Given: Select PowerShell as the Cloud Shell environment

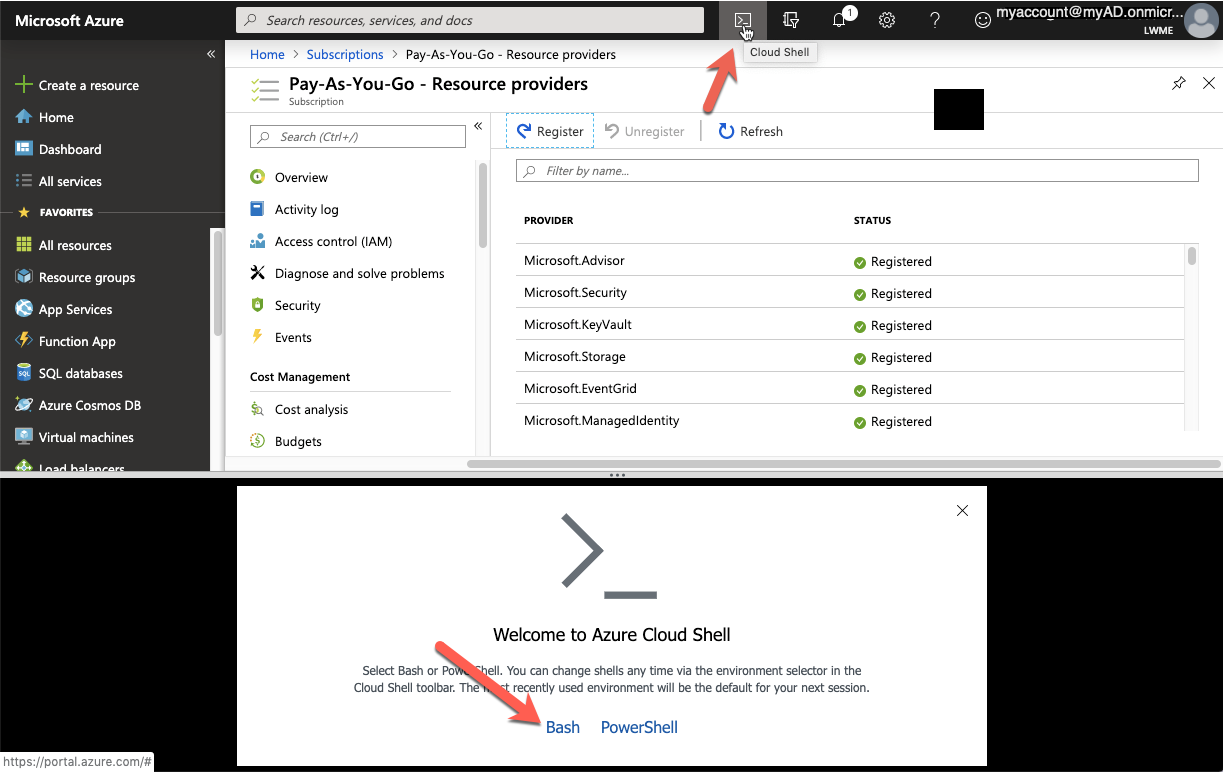Looking at the screenshot, I should (x=639, y=727).
